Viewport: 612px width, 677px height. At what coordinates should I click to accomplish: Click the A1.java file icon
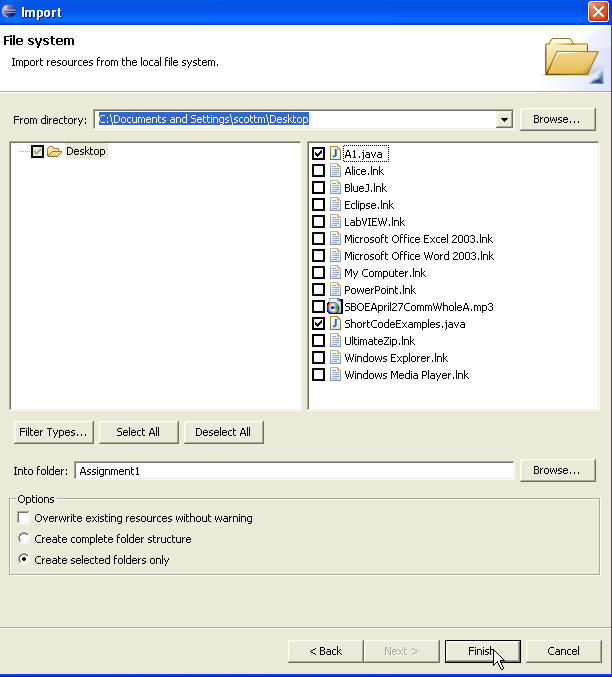(335, 154)
